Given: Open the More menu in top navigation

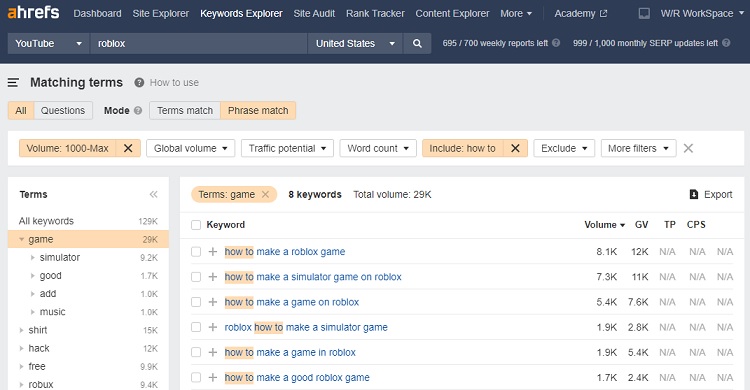Looking at the screenshot, I should pos(516,13).
